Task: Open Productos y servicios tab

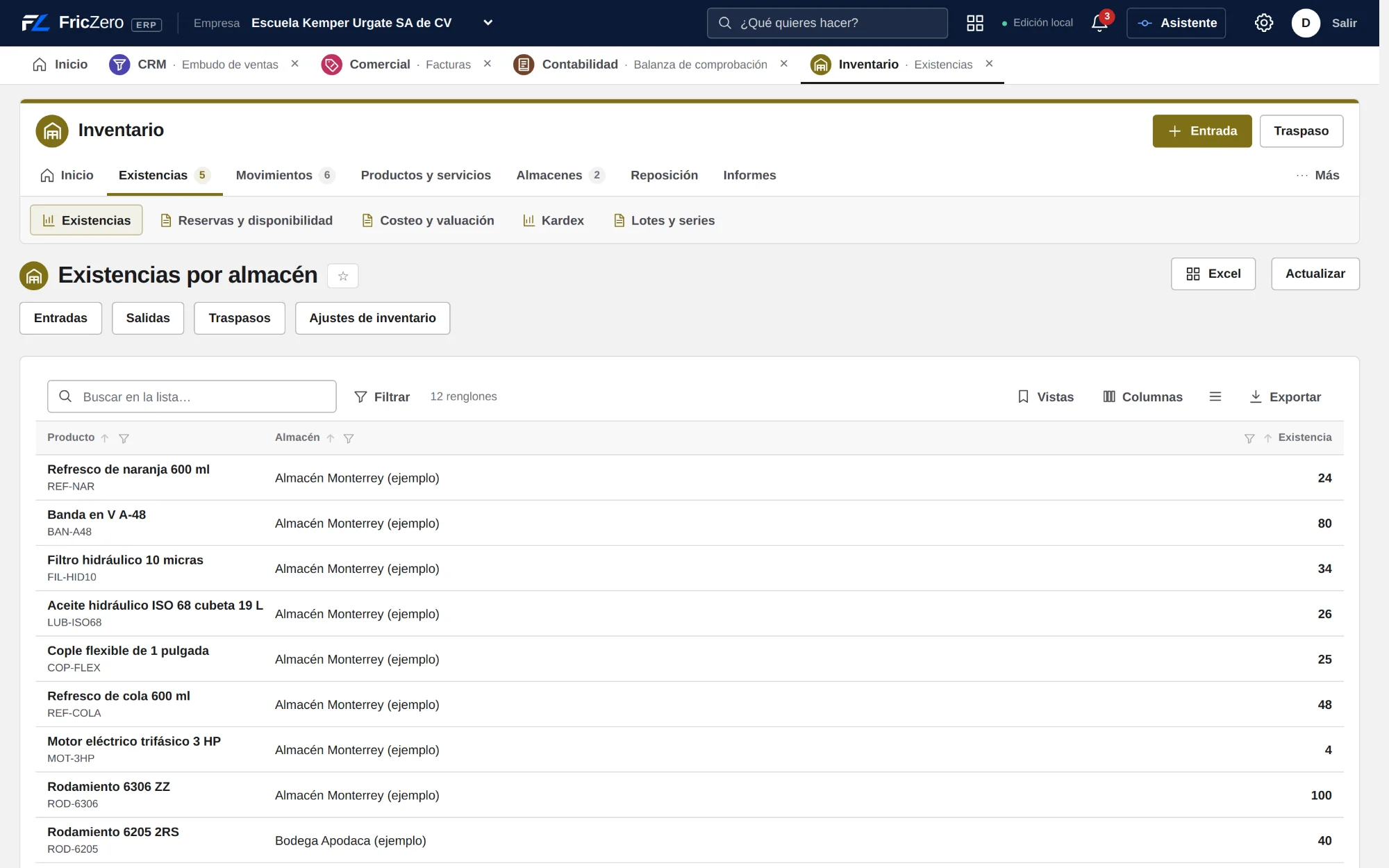Action: (426, 175)
